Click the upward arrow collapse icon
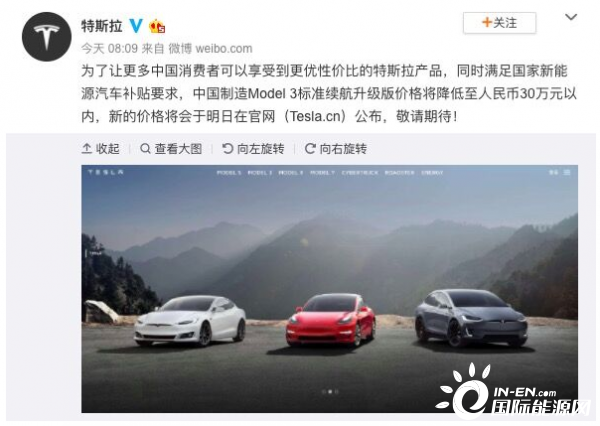 [86, 149]
